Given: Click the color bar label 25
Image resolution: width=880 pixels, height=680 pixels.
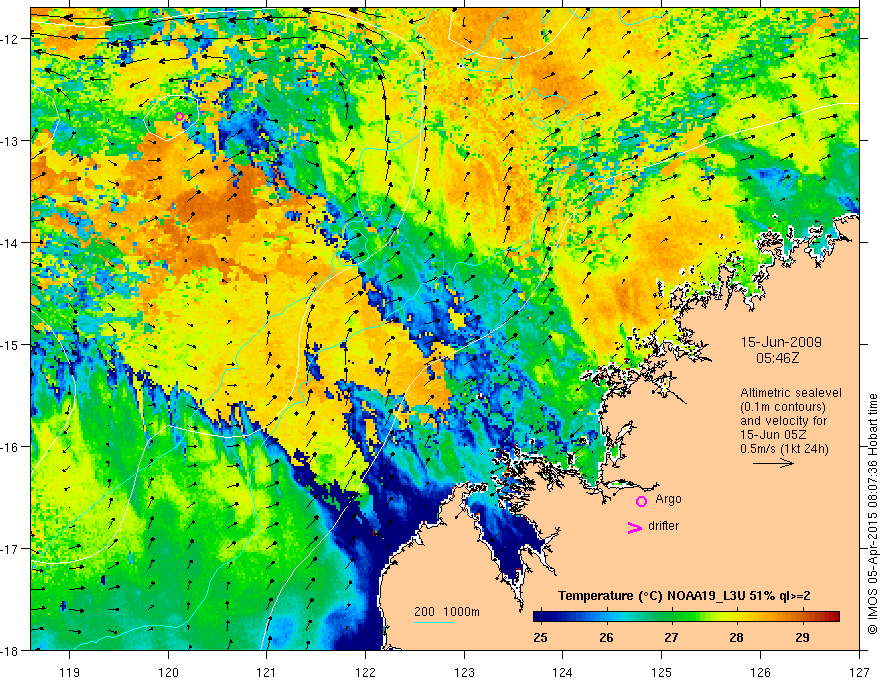Looking at the screenshot, I should coord(540,637).
